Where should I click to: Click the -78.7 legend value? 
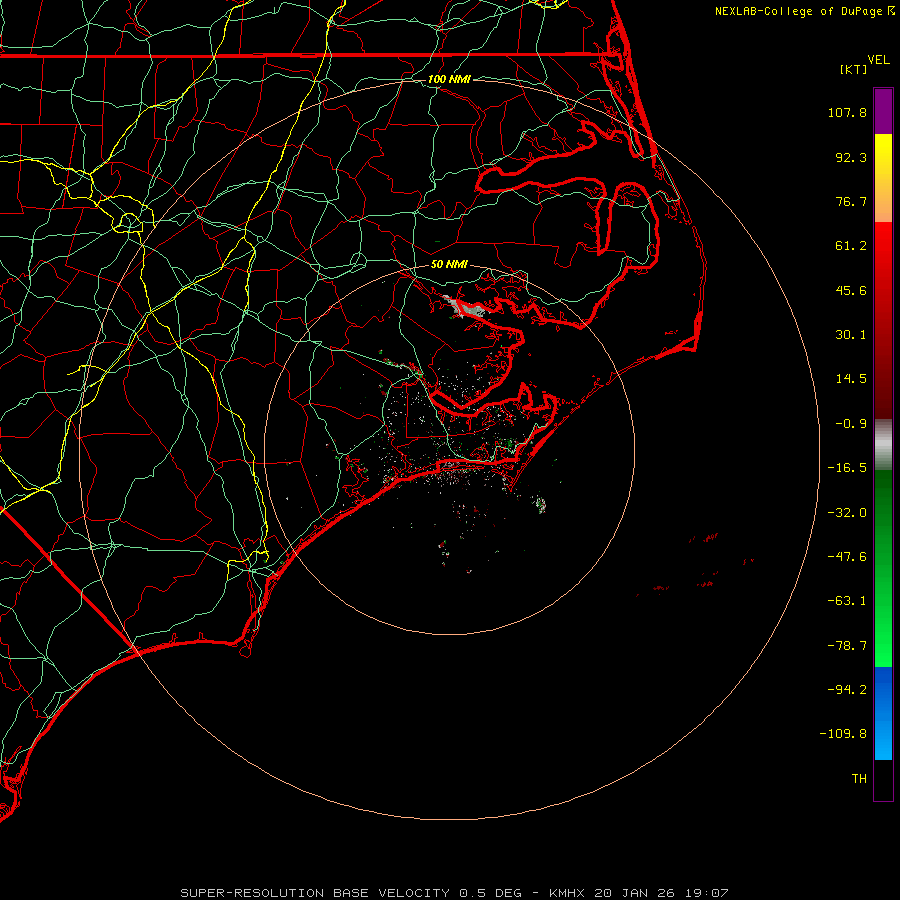847,646
